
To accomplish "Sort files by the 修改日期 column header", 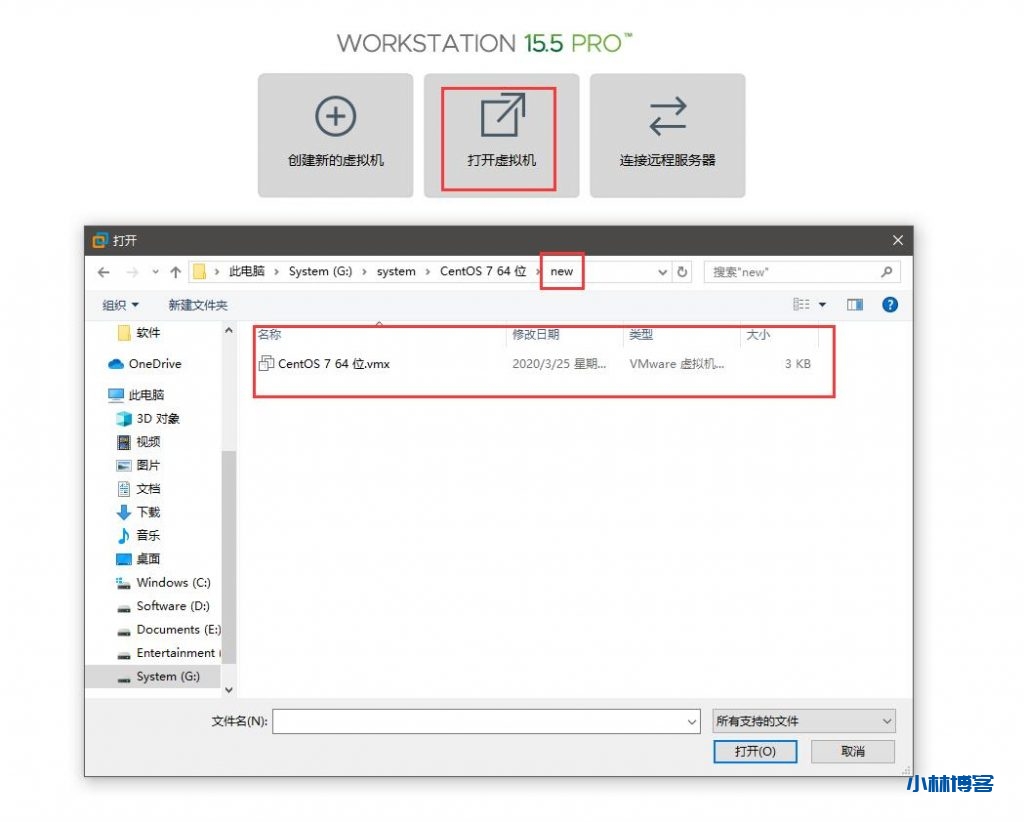I will [x=536, y=335].
